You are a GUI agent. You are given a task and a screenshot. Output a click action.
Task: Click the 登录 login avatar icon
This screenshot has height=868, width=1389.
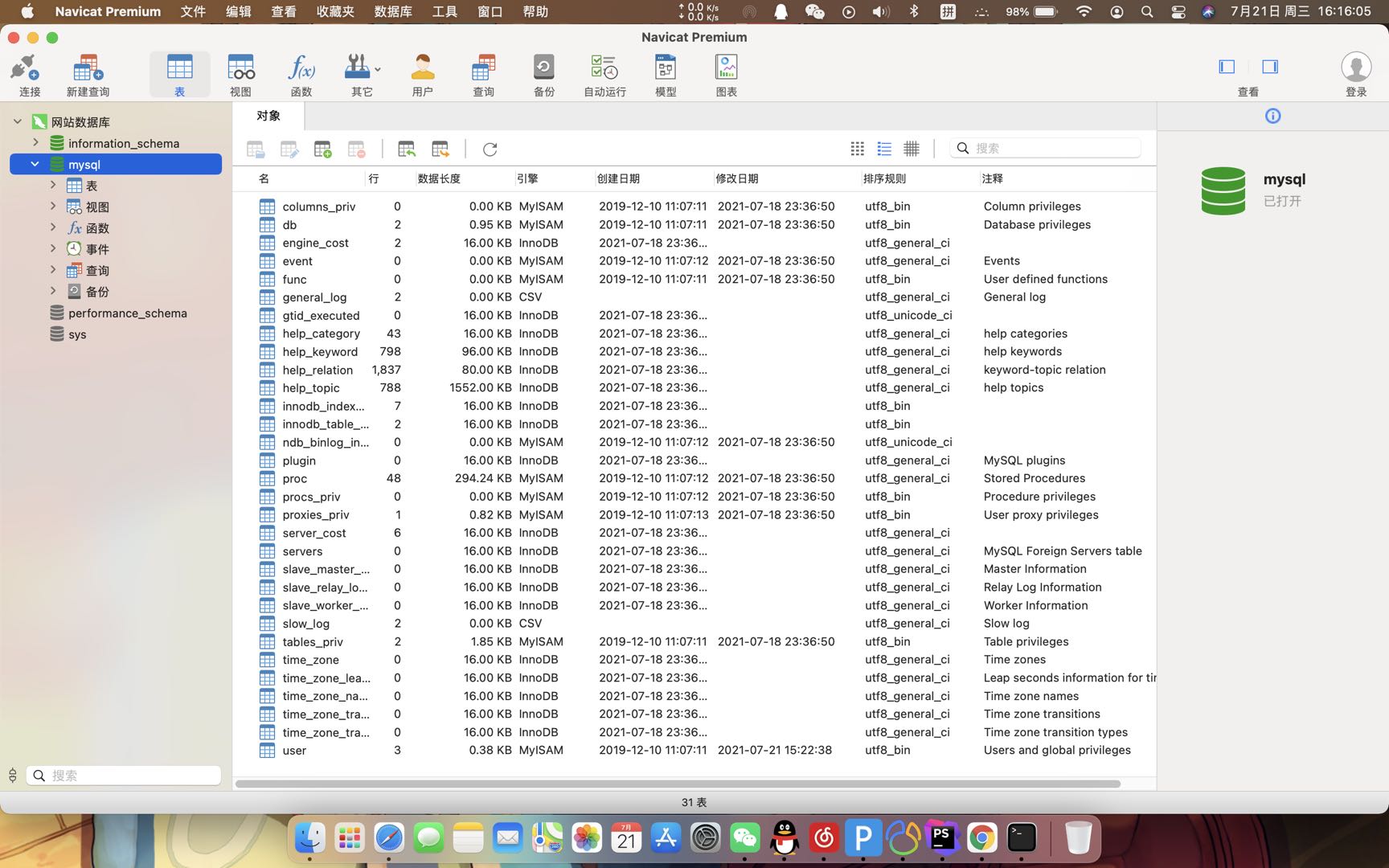tap(1356, 68)
